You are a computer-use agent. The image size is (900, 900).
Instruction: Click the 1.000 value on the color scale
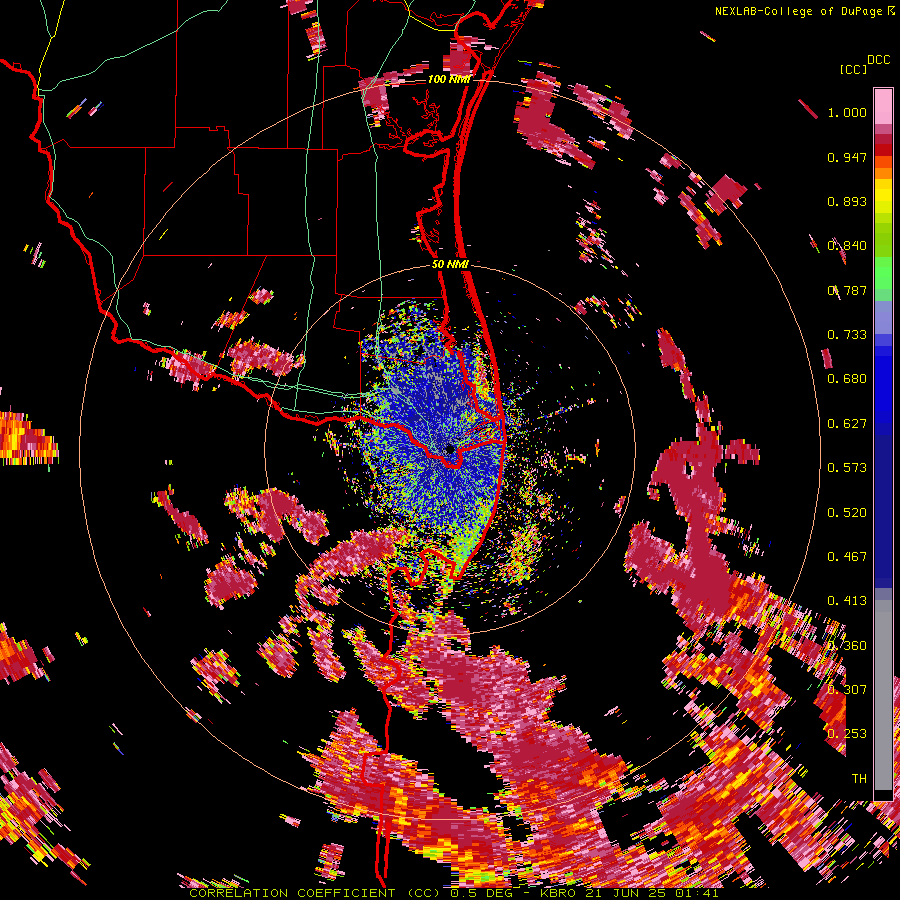point(847,112)
